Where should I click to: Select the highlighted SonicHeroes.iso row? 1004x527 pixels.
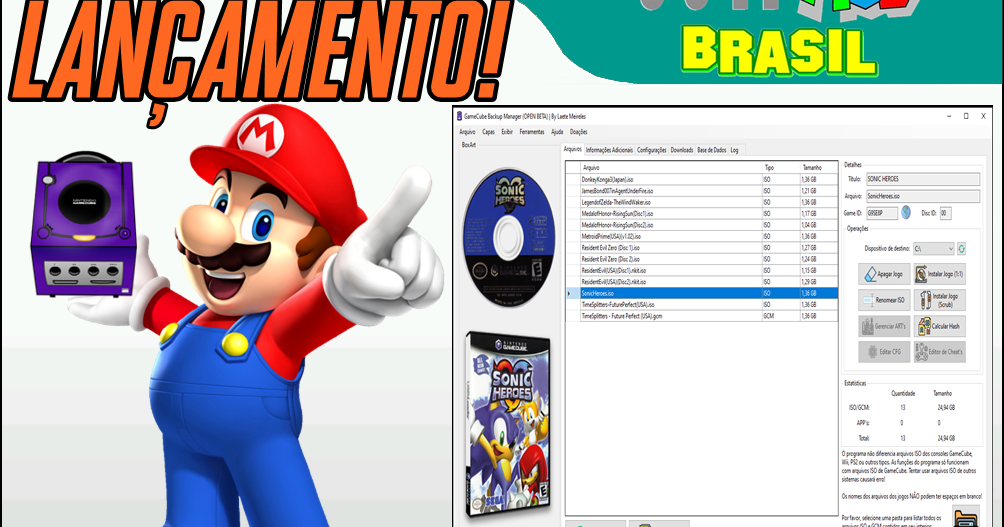pyautogui.click(x=701, y=293)
